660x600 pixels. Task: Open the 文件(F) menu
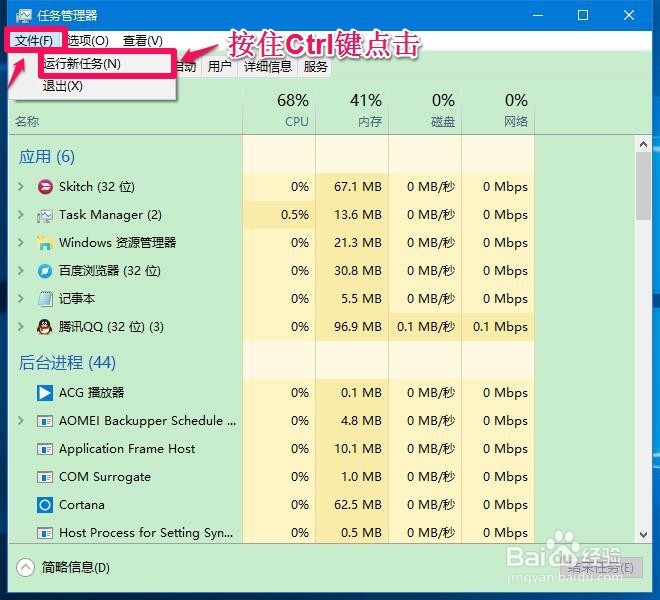tap(34, 40)
